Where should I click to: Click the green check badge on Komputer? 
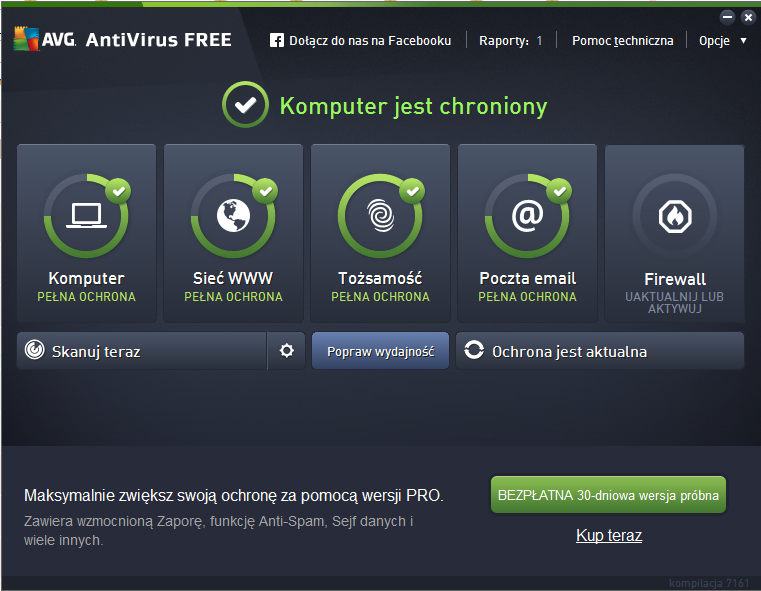click(118, 191)
